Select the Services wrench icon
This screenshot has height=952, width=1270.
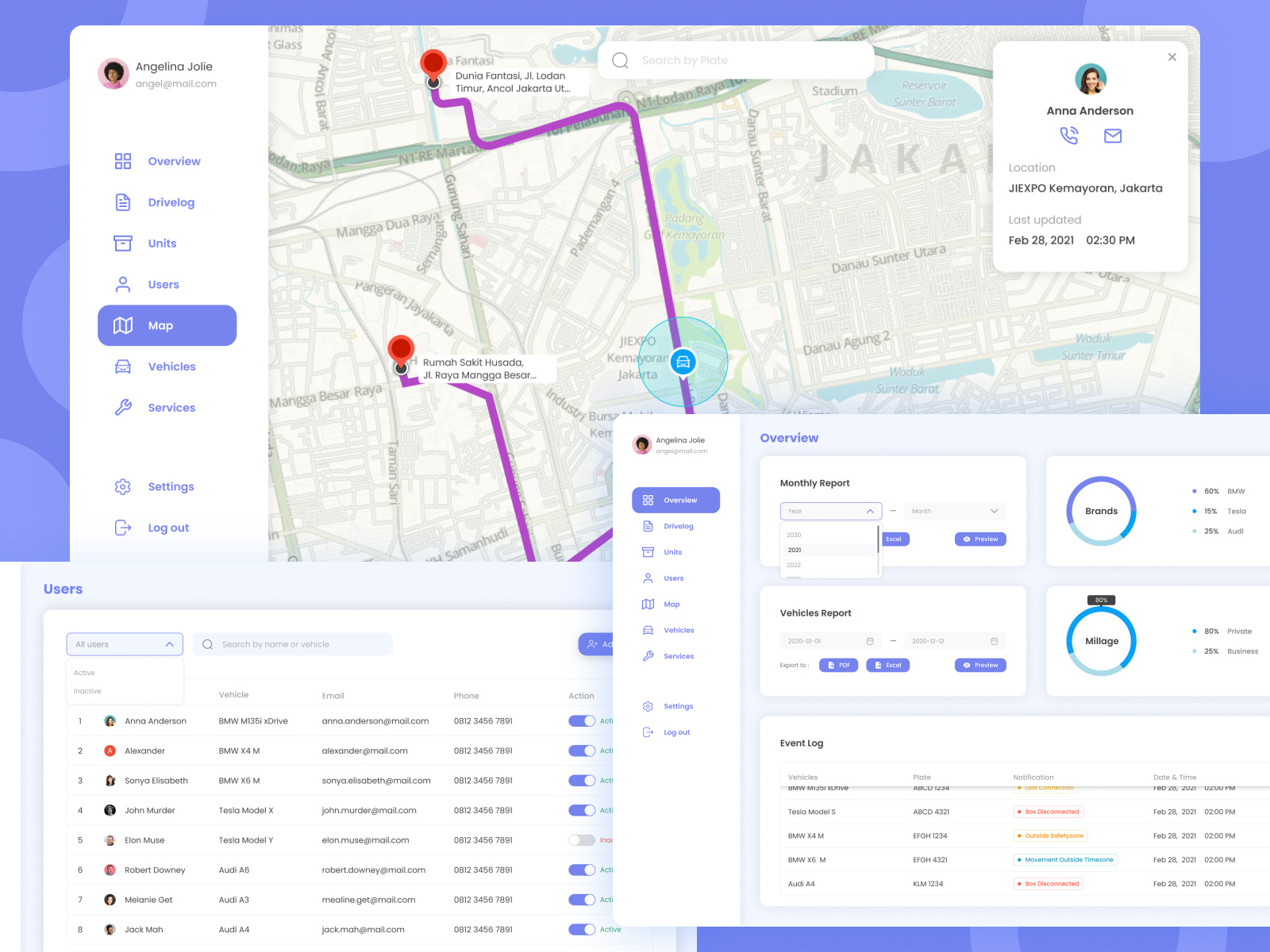point(123,408)
